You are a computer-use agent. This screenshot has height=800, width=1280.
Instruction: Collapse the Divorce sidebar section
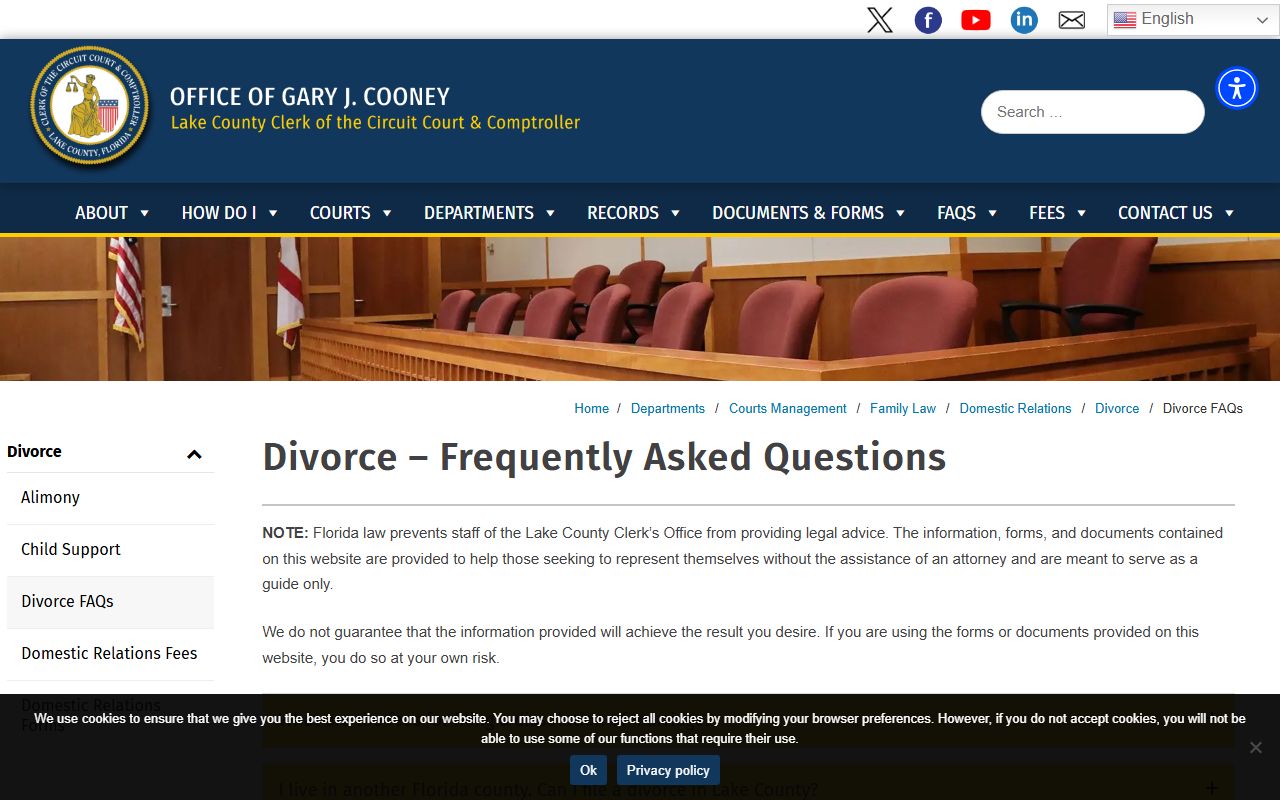(x=194, y=454)
